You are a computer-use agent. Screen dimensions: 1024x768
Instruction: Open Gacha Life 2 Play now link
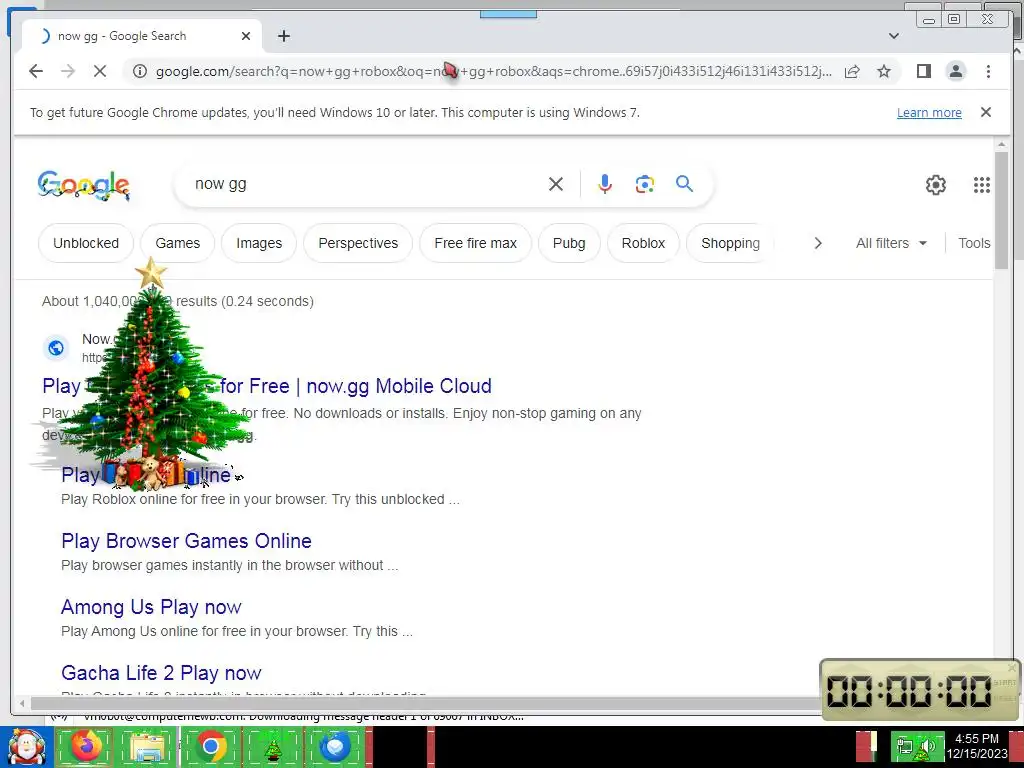pyautogui.click(x=161, y=673)
